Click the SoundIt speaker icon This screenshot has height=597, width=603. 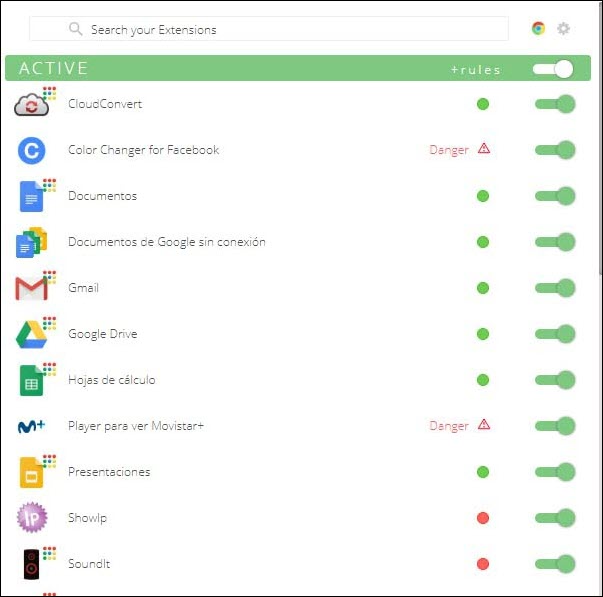click(x=32, y=564)
